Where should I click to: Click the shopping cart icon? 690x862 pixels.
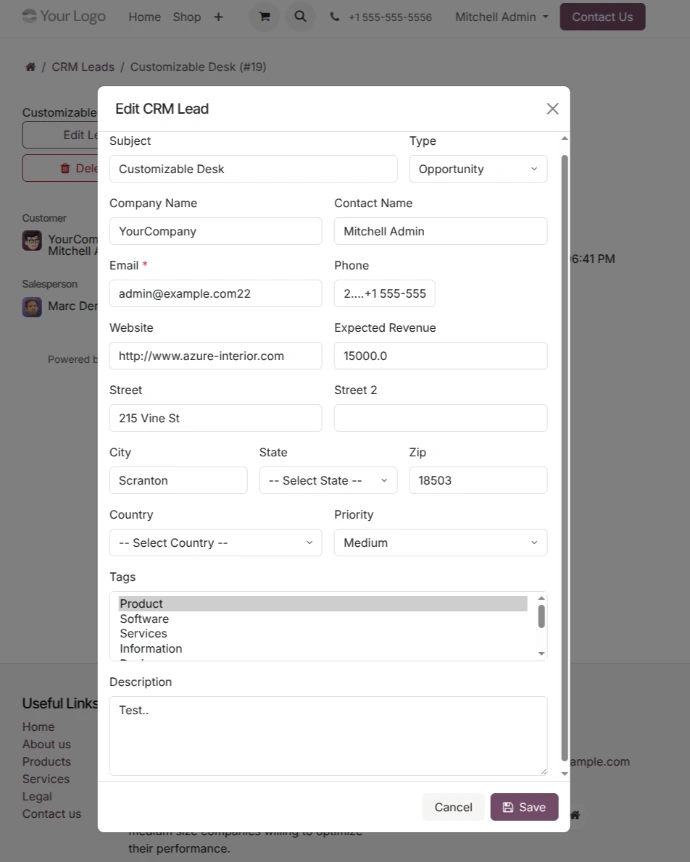(x=264, y=17)
